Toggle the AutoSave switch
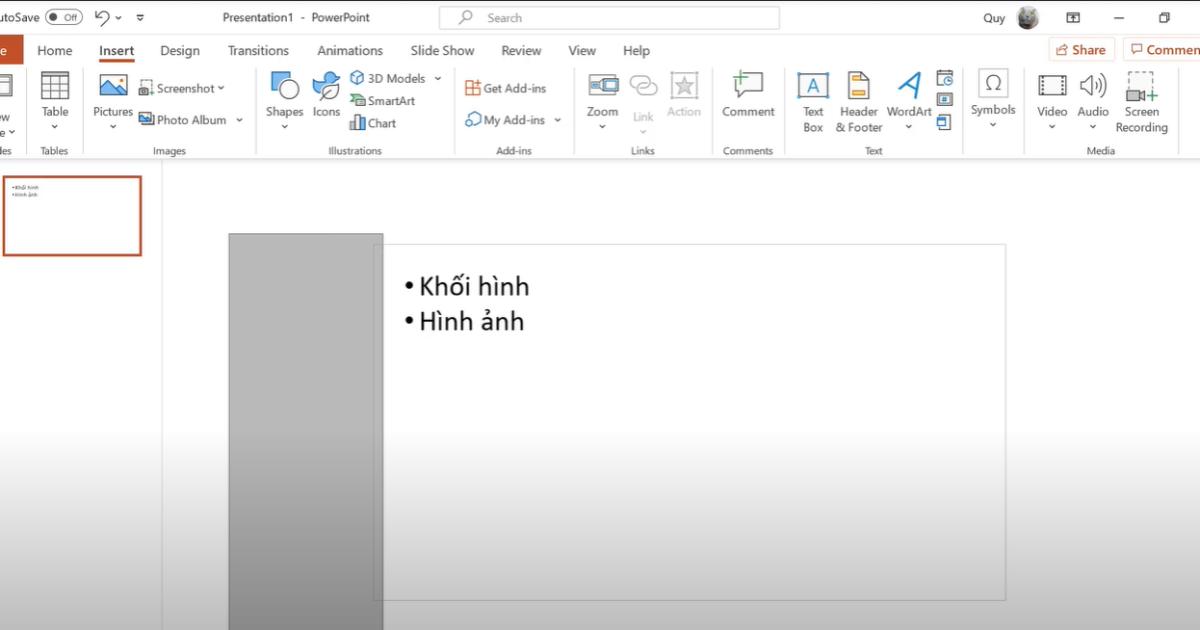The image size is (1200, 630). tap(64, 17)
